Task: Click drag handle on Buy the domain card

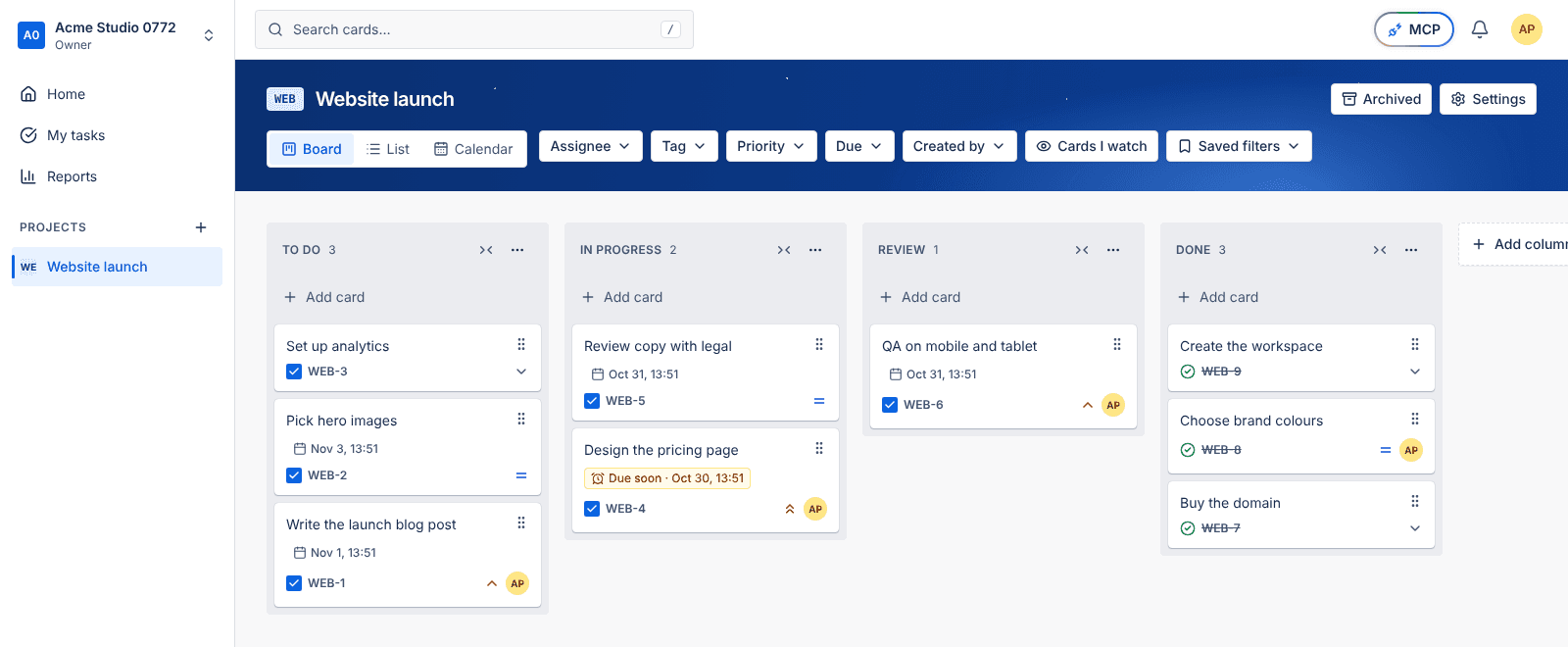Action: pos(1415,501)
